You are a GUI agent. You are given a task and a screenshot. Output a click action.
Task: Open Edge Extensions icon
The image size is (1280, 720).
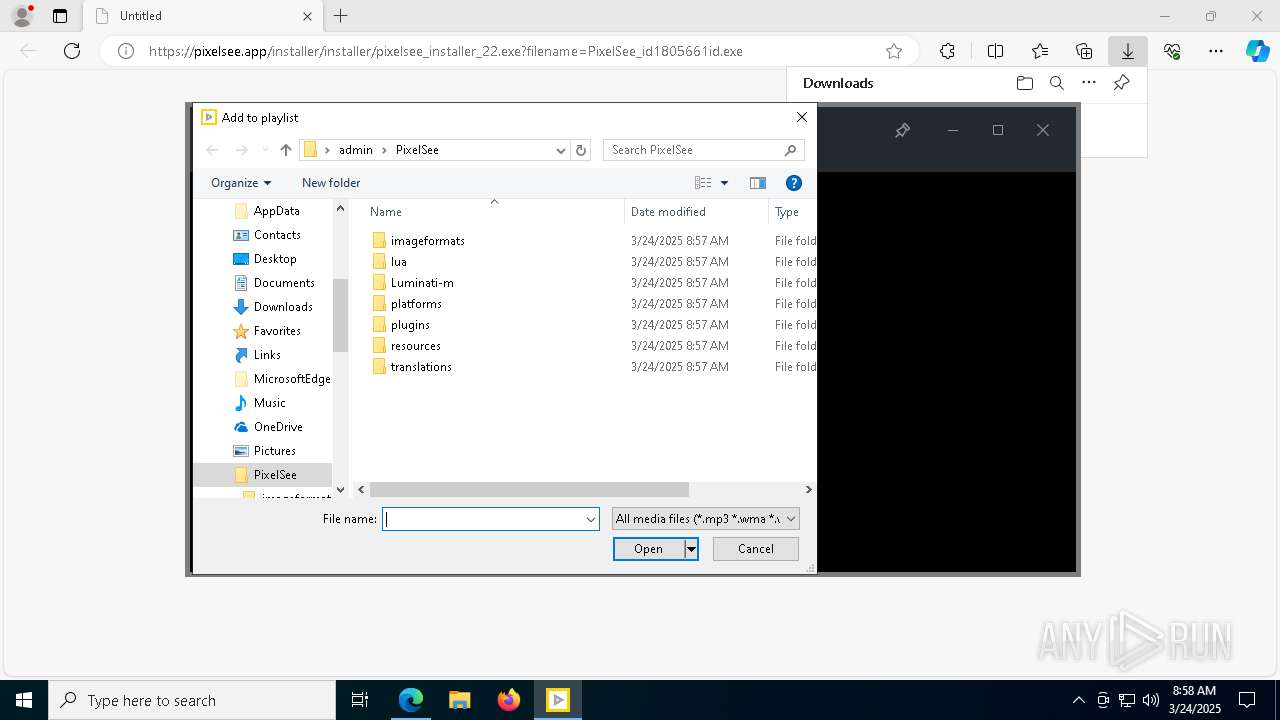(947, 51)
